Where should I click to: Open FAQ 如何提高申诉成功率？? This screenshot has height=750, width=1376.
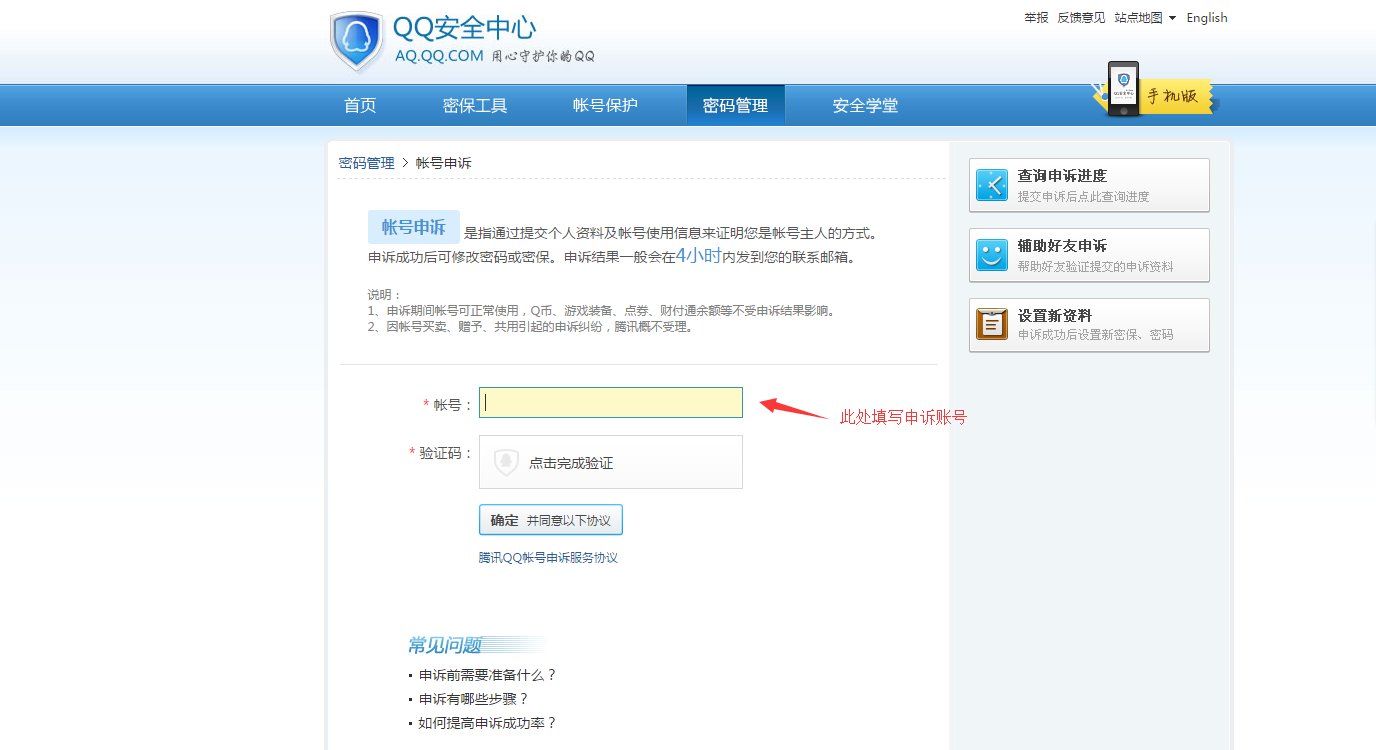(487, 723)
